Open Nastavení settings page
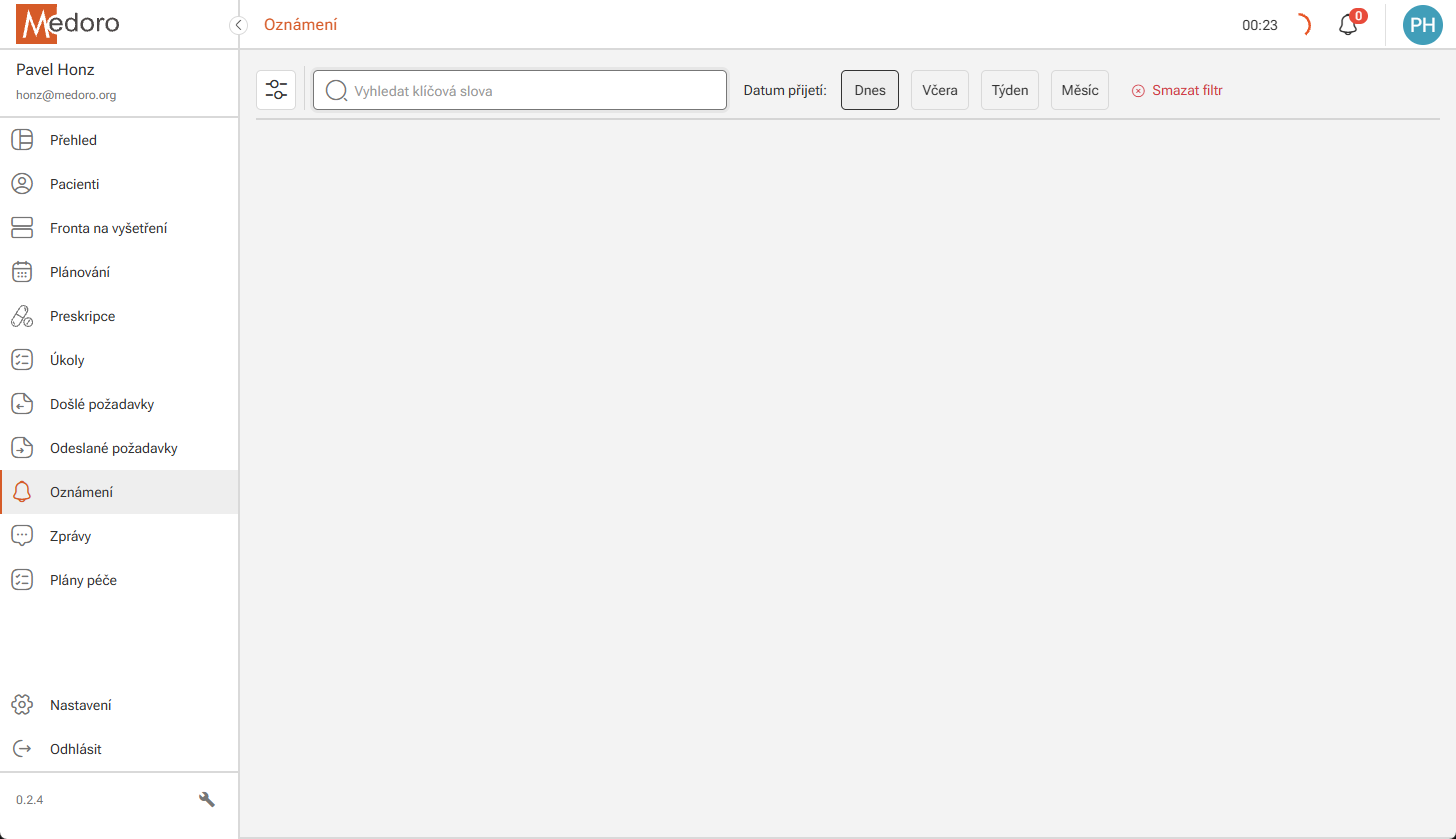 (80, 705)
